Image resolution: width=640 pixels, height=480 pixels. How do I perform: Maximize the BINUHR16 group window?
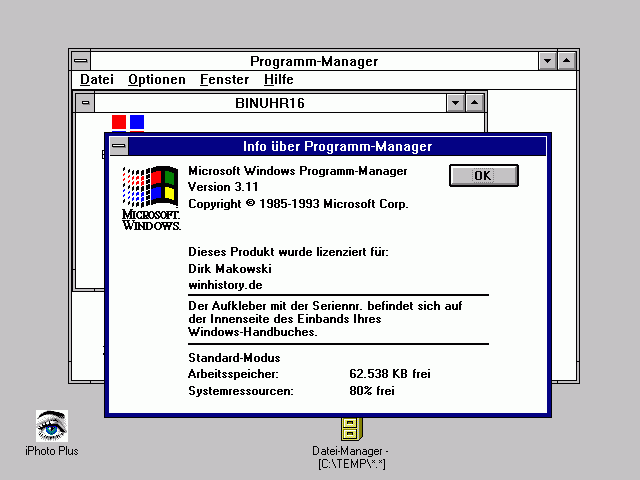pyautogui.click(x=474, y=103)
